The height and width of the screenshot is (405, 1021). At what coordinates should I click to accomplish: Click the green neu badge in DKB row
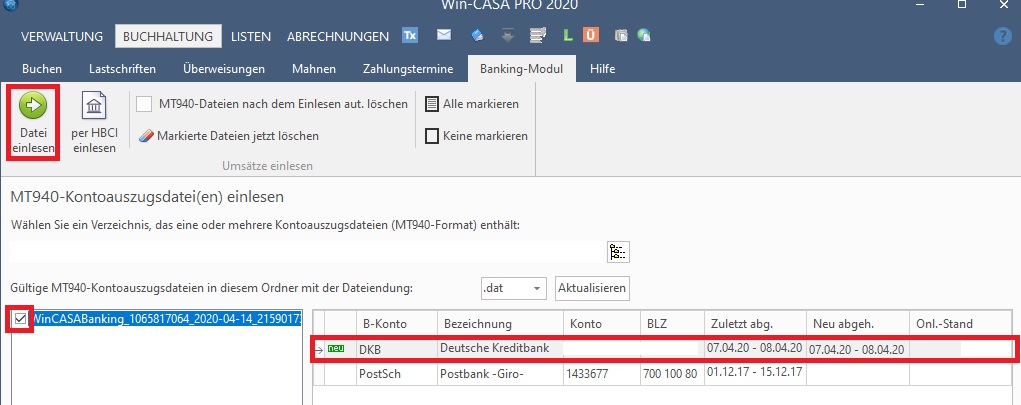[x=336, y=349]
